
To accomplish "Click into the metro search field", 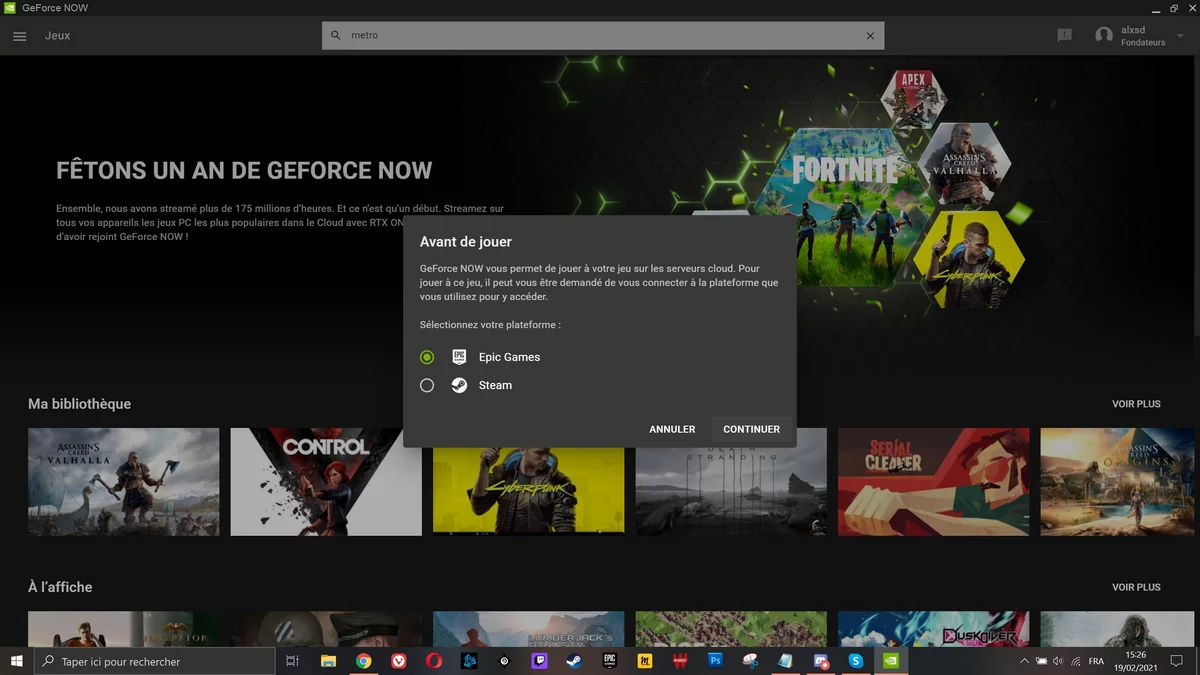I will coord(603,35).
